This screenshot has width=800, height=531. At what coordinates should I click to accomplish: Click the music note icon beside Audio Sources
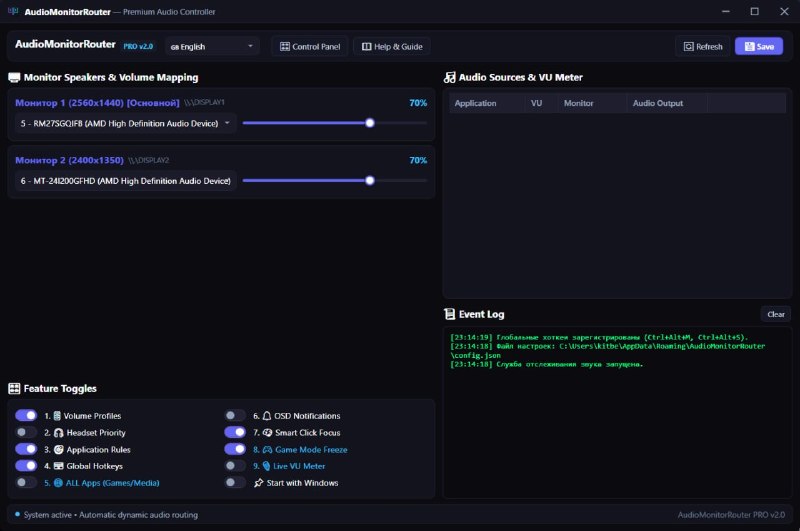[449, 78]
